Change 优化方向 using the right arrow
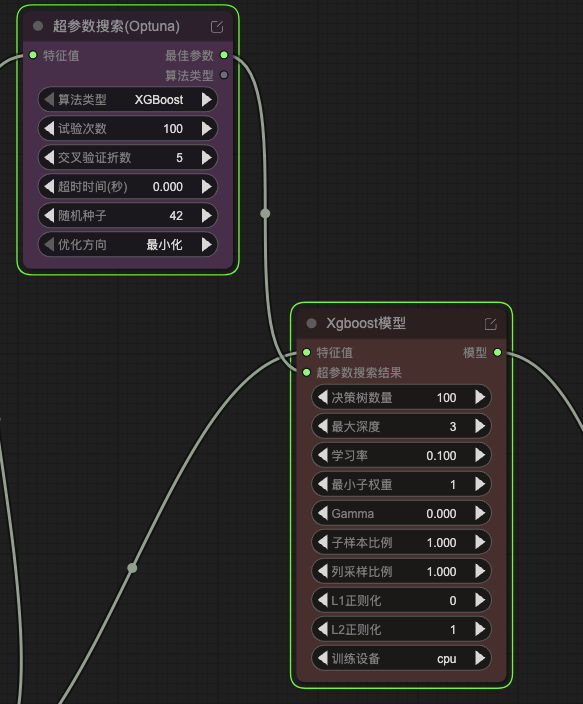This screenshot has height=704, width=583. coord(207,245)
